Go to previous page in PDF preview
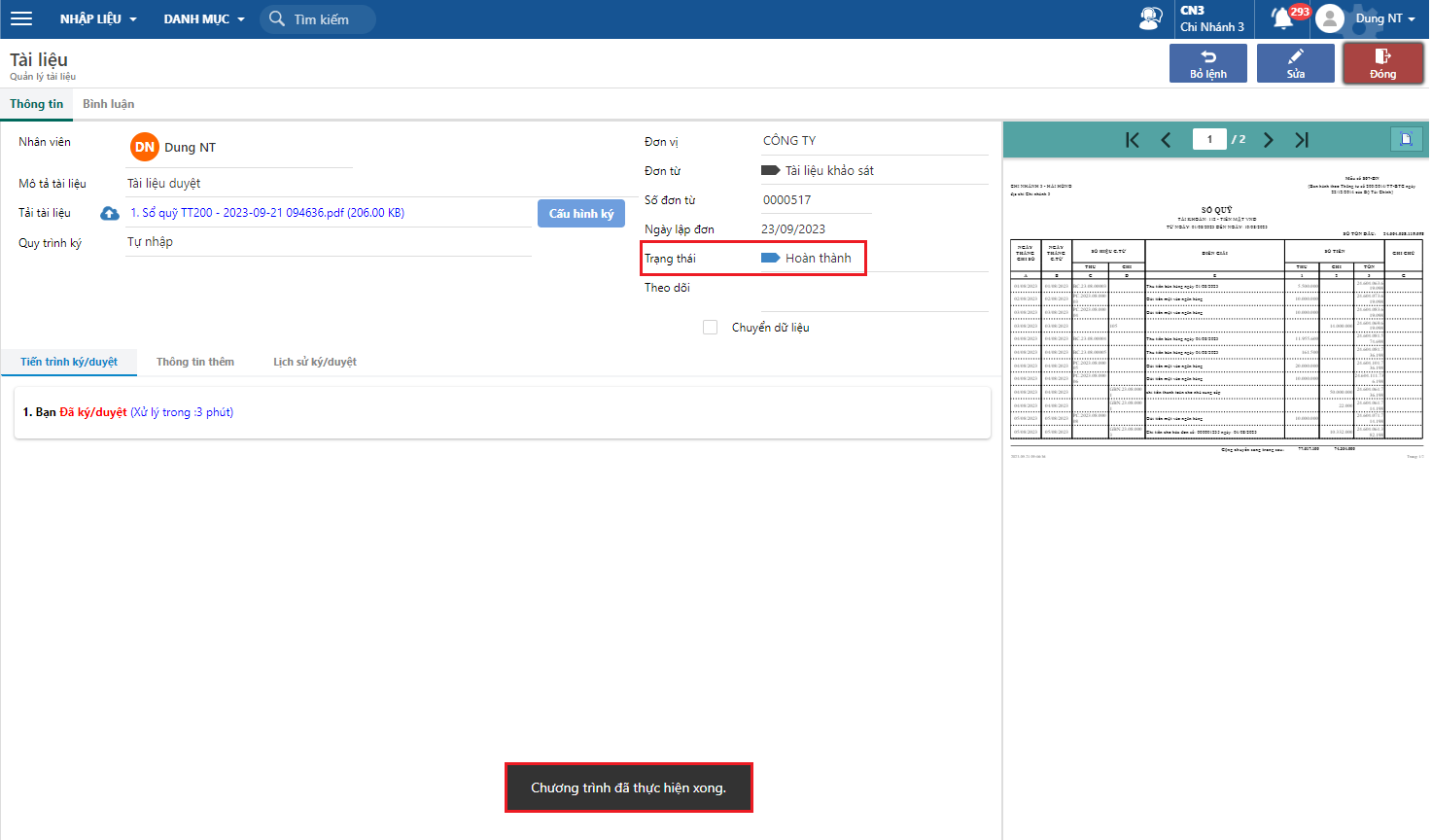This screenshot has height=840, width=1432. tap(1166, 140)
